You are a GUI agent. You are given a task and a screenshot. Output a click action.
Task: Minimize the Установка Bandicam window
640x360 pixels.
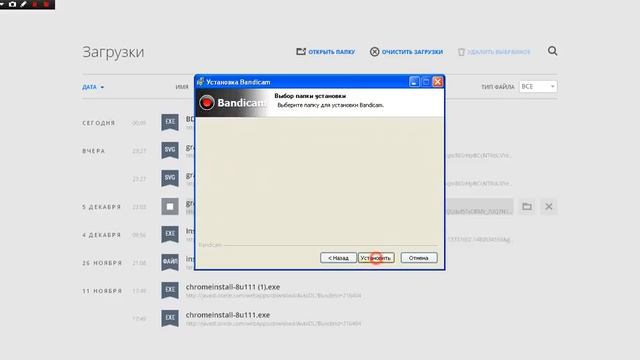(x=414, y=82)
